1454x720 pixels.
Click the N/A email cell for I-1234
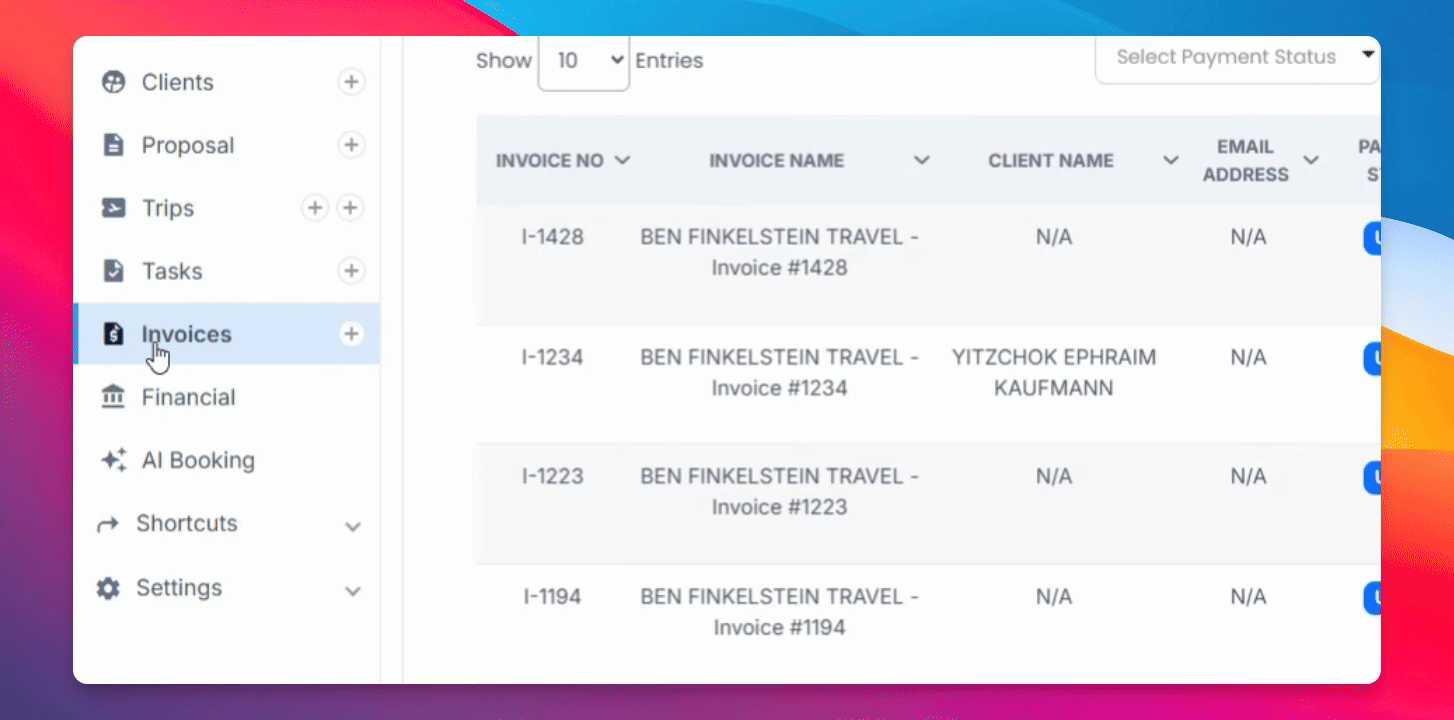[1248, 357]
